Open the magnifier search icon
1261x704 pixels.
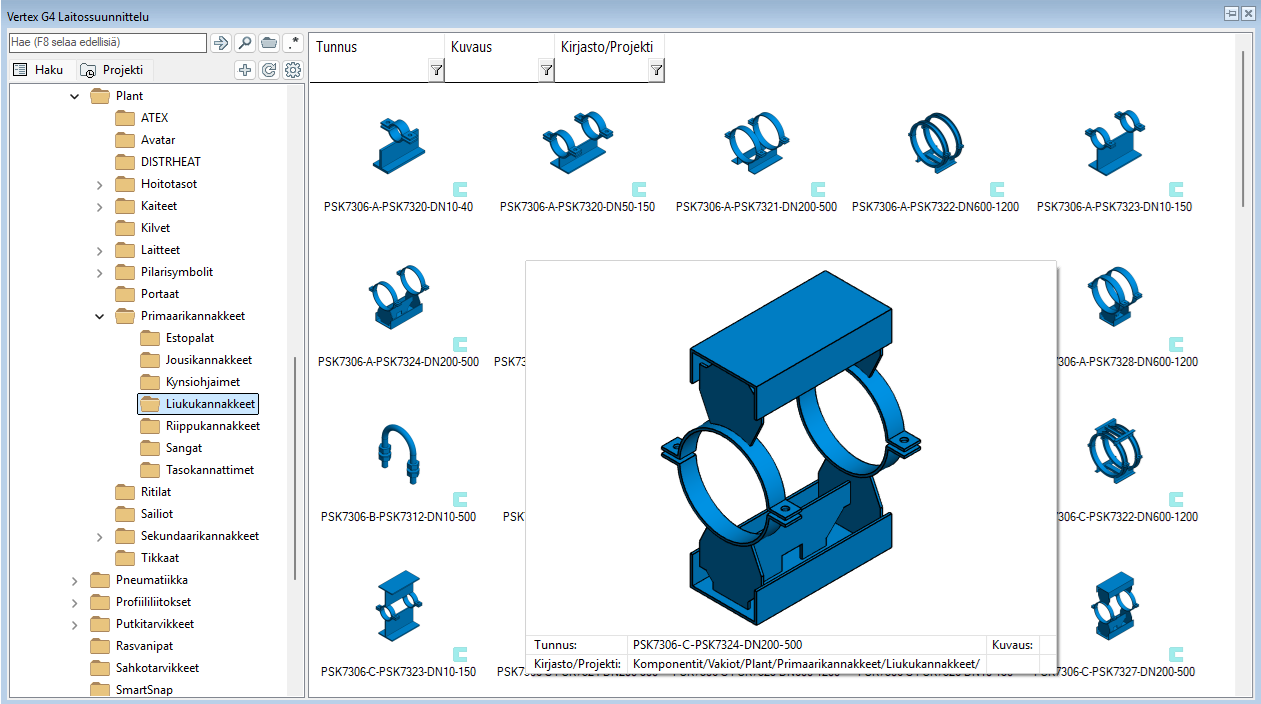point(245,42)
